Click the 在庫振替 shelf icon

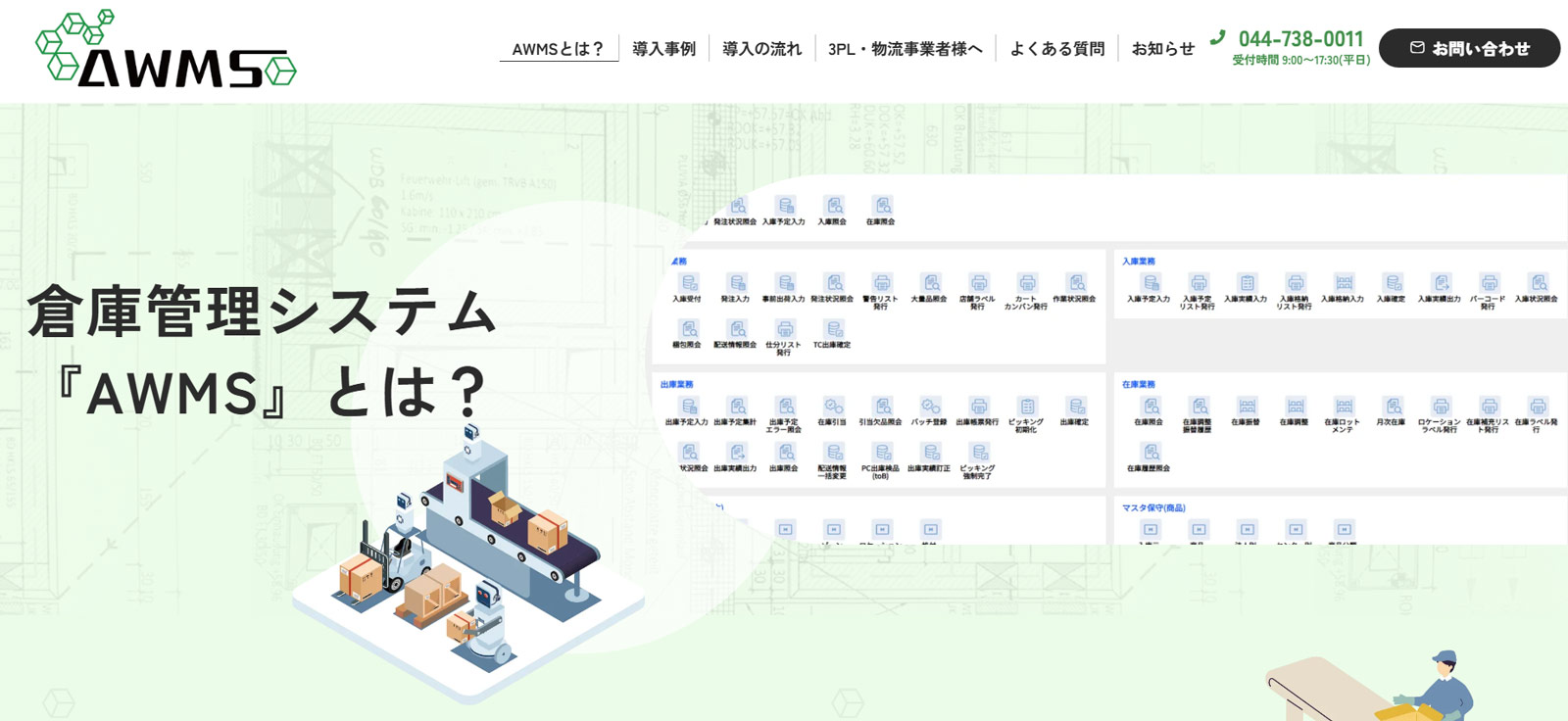coord(1247,406)
